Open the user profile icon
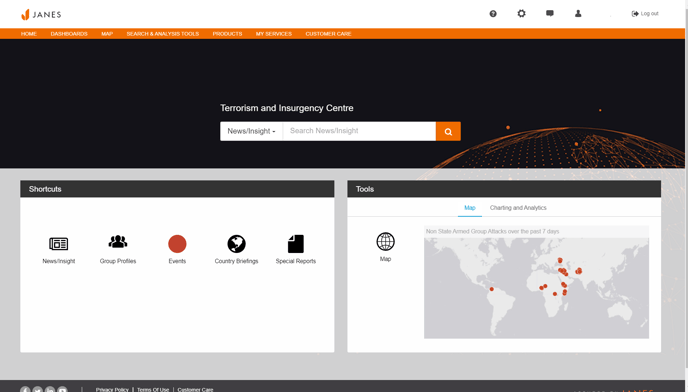The image size is (688, 392). (x=578, y=14)
